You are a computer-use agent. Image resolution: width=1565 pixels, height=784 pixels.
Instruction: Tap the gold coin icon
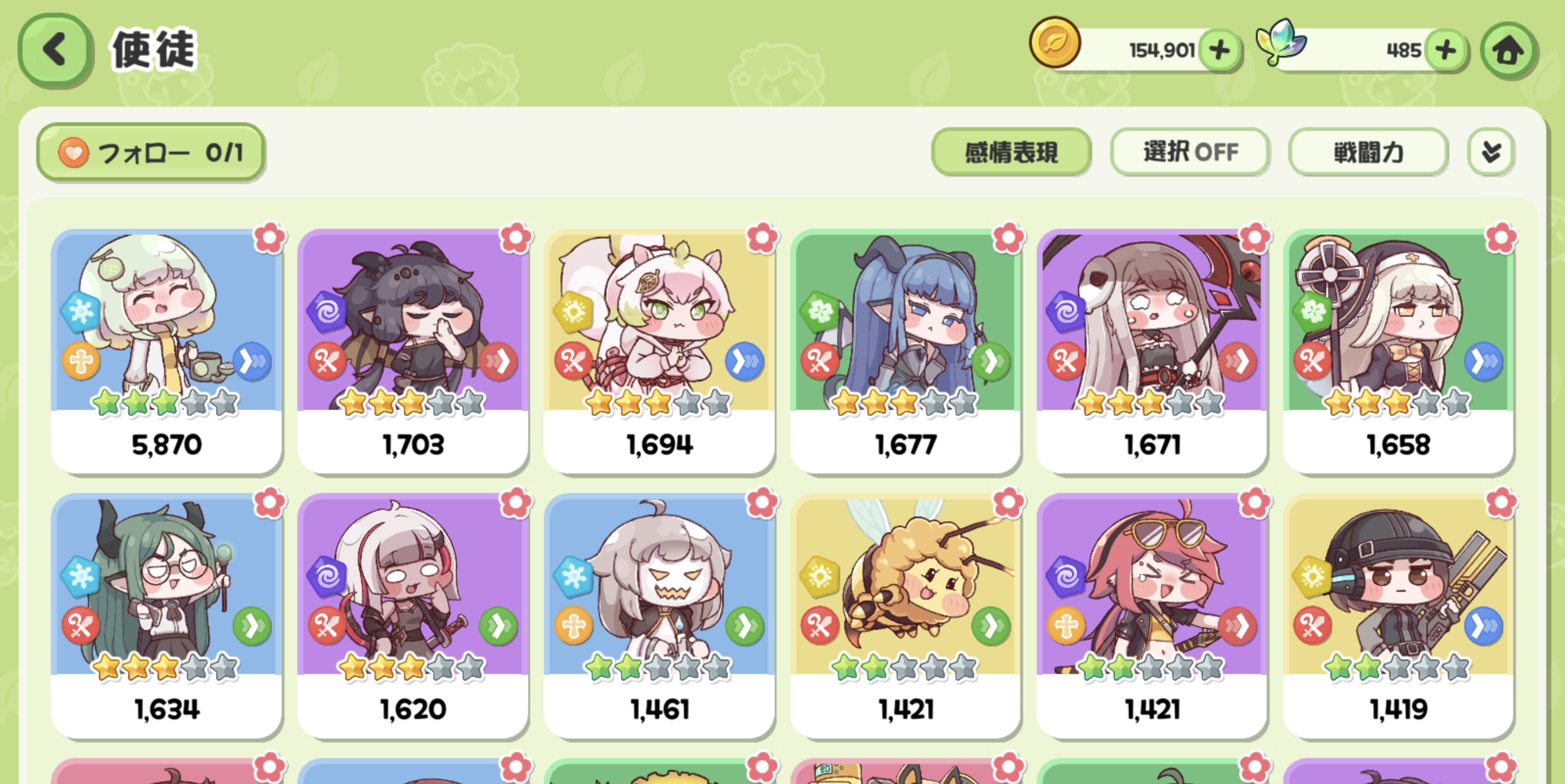[x=1055, y=42]
